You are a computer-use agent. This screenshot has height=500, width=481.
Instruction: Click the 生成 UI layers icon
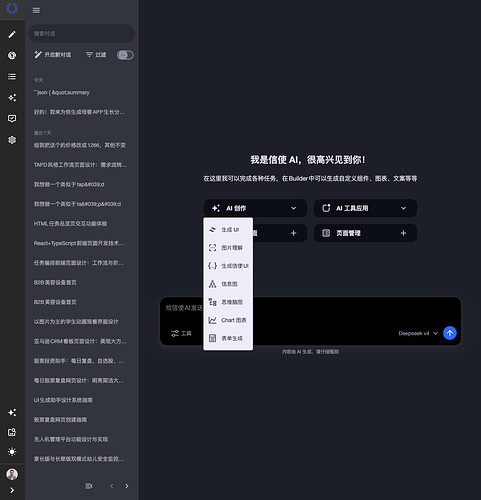pos(212,230)
